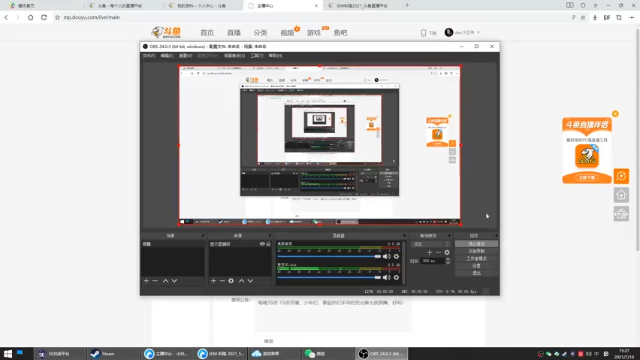
Task: Open the OBS Tools (T) menu
Action: [x=257, y=56]
